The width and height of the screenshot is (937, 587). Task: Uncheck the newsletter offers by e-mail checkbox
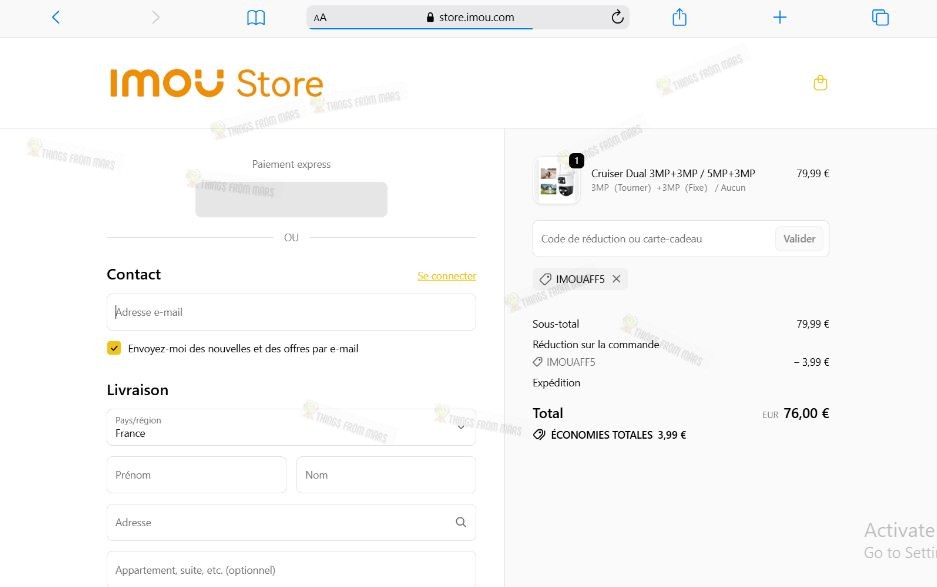[114, 348]
